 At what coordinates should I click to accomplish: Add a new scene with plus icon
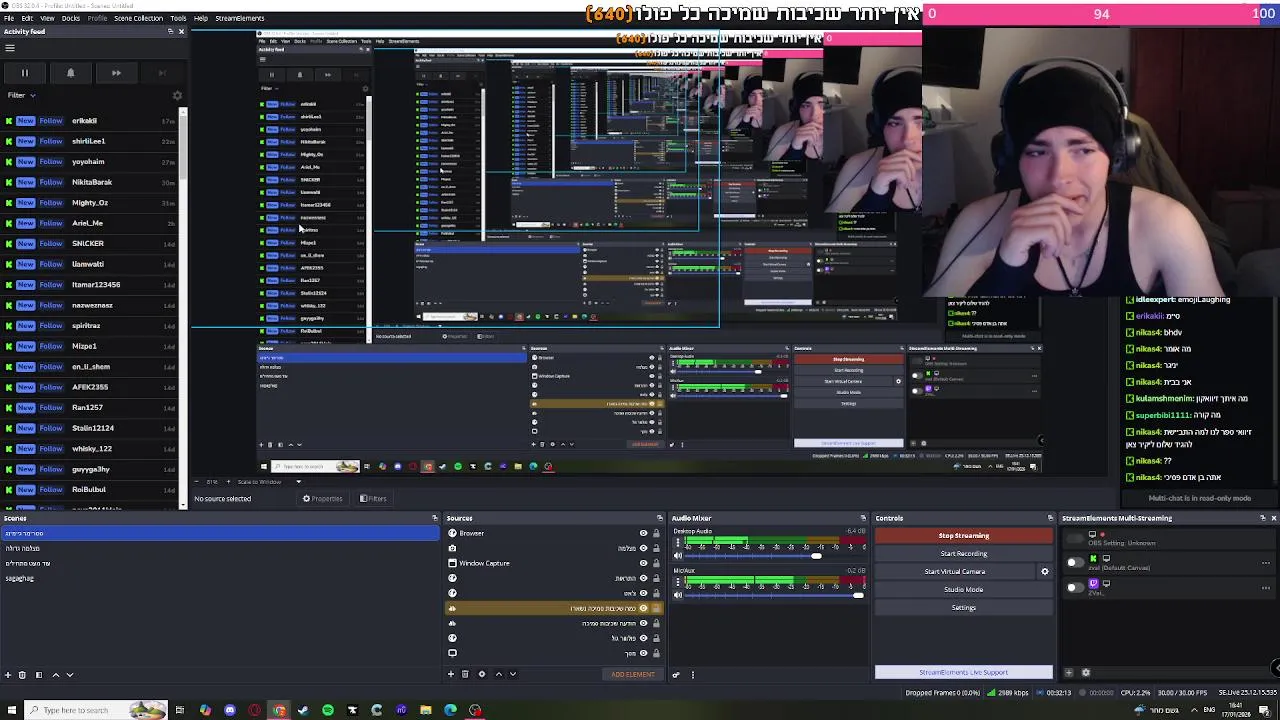(8, 675)
